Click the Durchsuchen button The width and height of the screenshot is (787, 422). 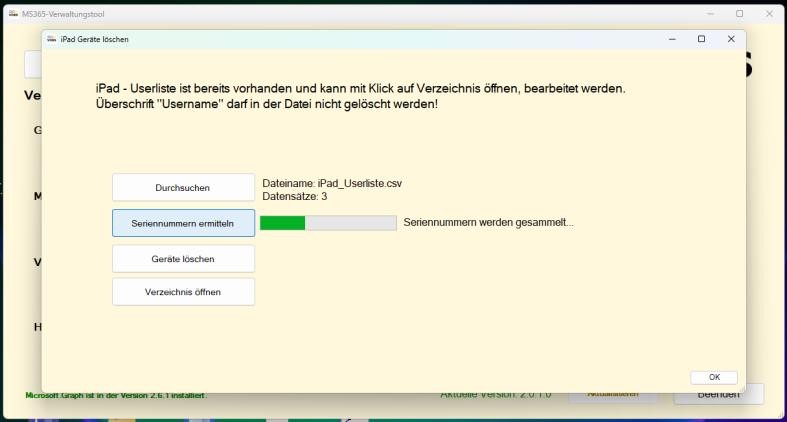[183, 188]
